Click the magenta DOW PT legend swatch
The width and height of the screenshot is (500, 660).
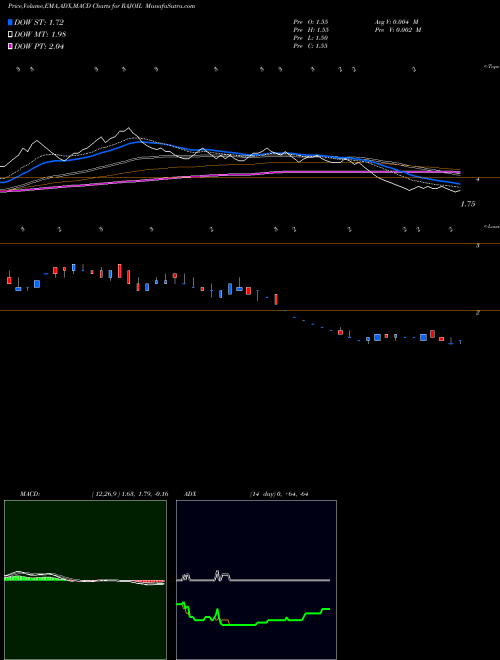click(10, 46)
